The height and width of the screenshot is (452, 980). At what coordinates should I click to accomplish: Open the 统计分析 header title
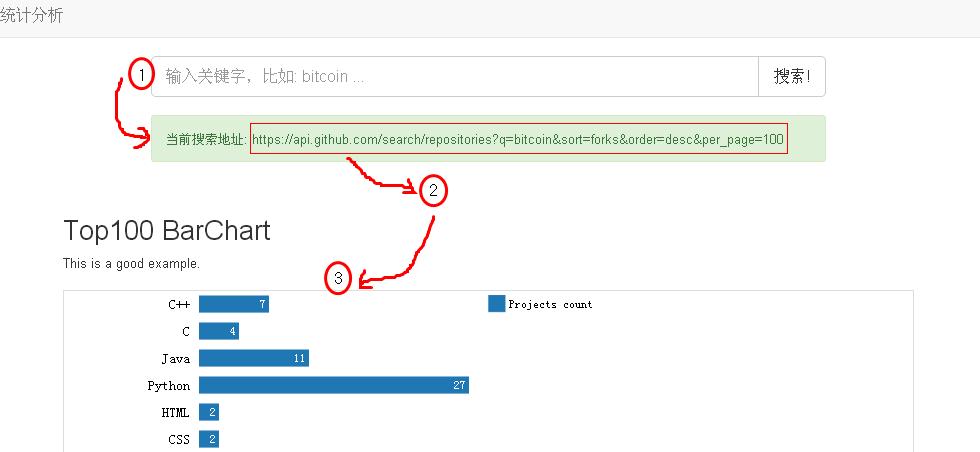[32, 15]
